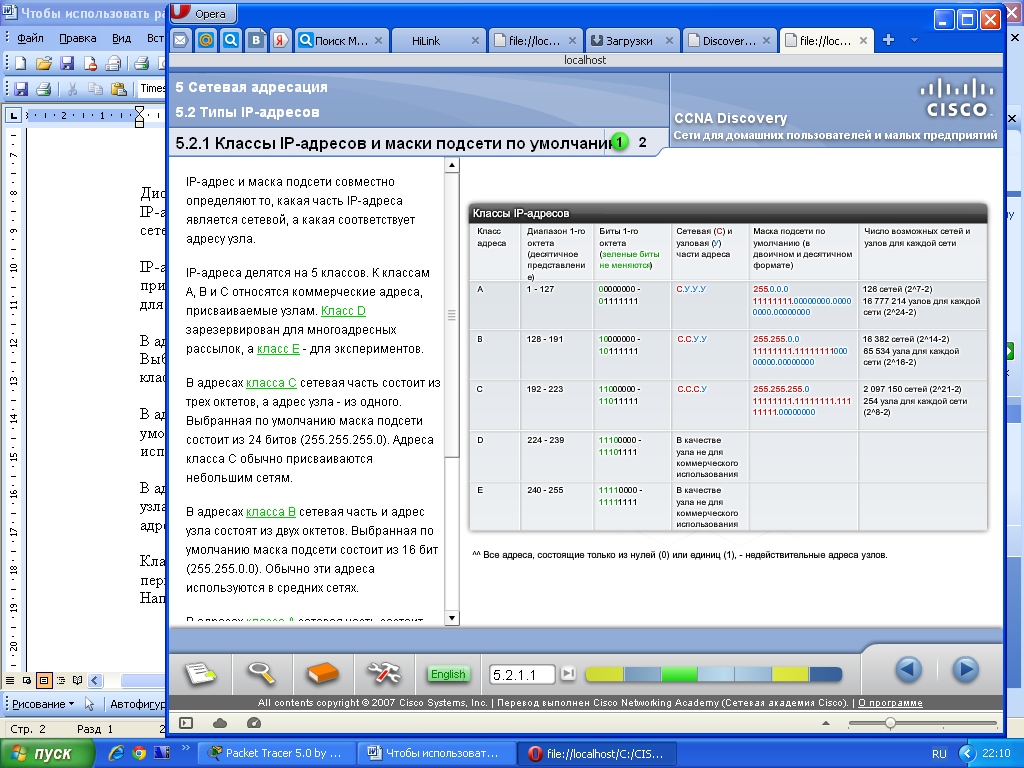This screenshot has width=1024, height=768.
Task: Open the Opera tab list dropdown arrow
Action: (x=914, y=40)
